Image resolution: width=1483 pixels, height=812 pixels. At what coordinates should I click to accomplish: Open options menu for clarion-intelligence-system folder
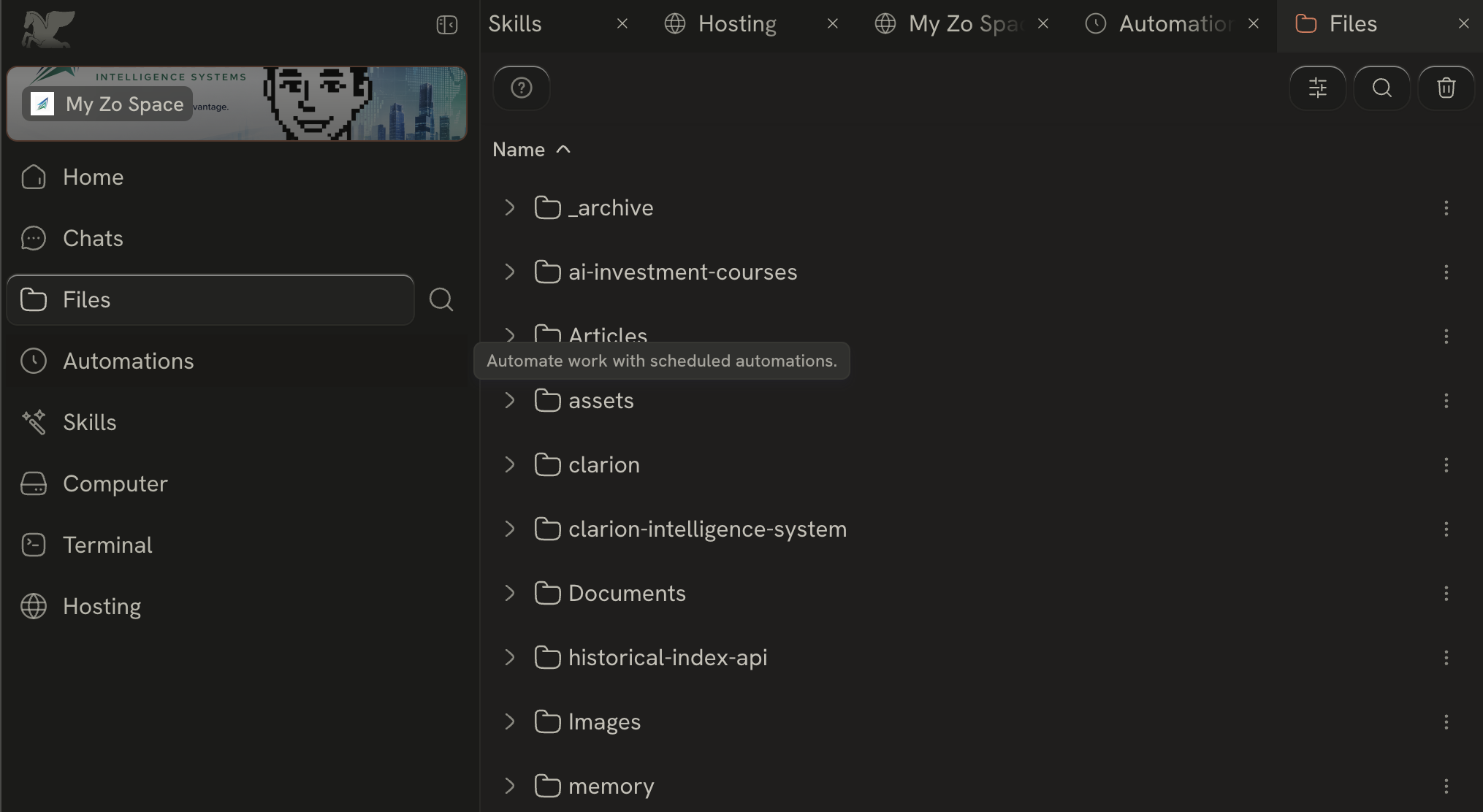point(1446,529)
